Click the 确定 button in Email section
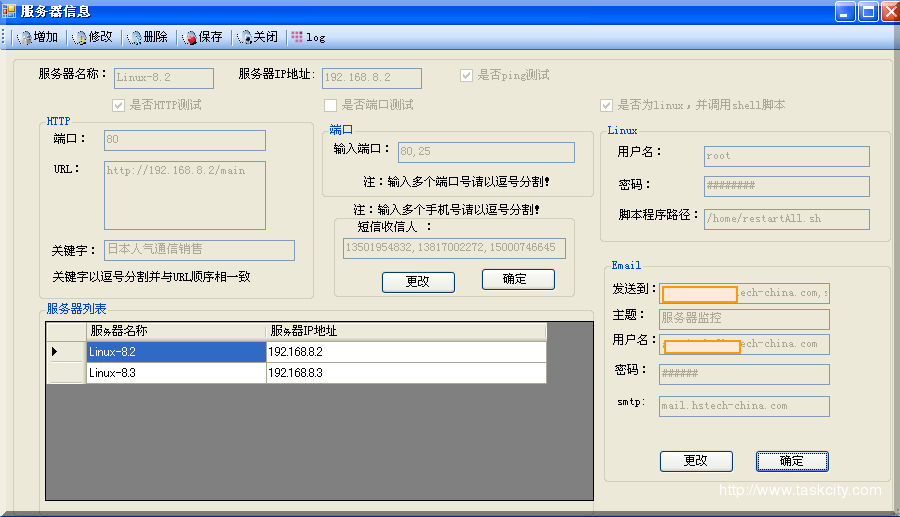This screenshot has width=900, height=517. pos(791,461)
